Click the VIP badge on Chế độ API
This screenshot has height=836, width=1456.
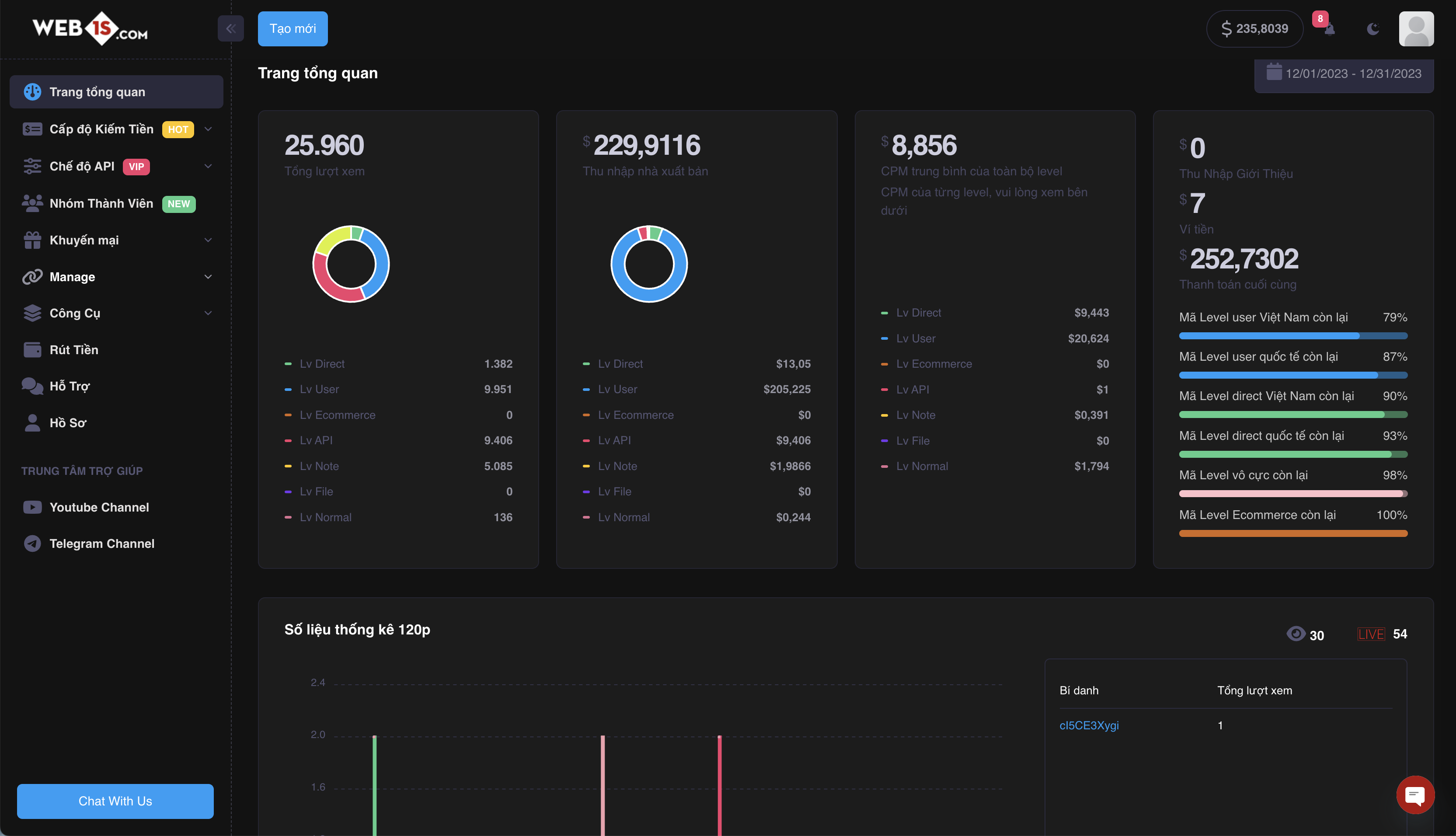click(x=136, y=167)
